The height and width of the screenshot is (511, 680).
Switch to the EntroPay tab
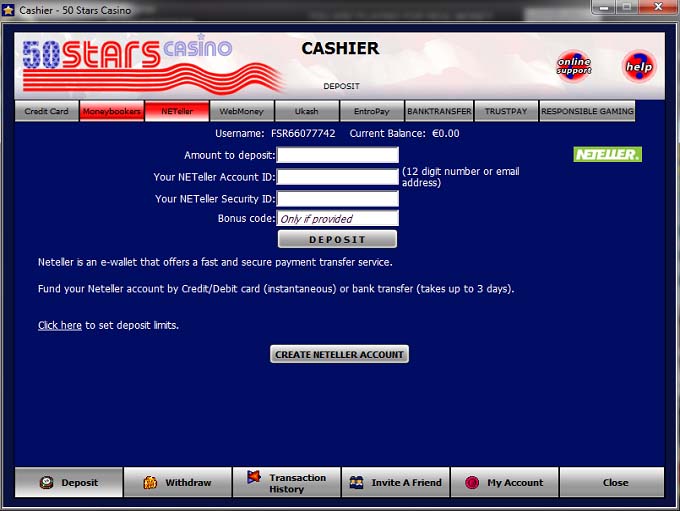pyautogui.click(x=371, y=111)
